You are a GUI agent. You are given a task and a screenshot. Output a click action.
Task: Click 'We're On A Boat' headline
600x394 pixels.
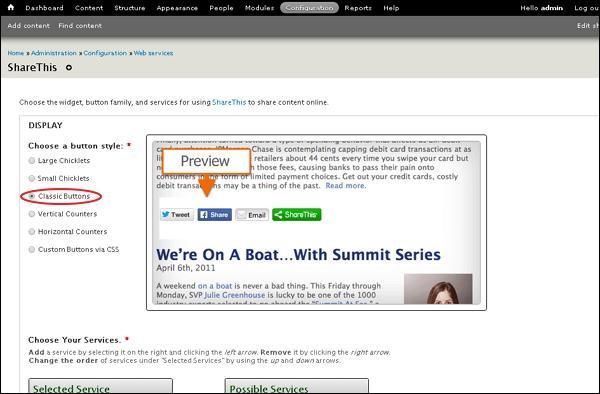(x=298, y=254)
